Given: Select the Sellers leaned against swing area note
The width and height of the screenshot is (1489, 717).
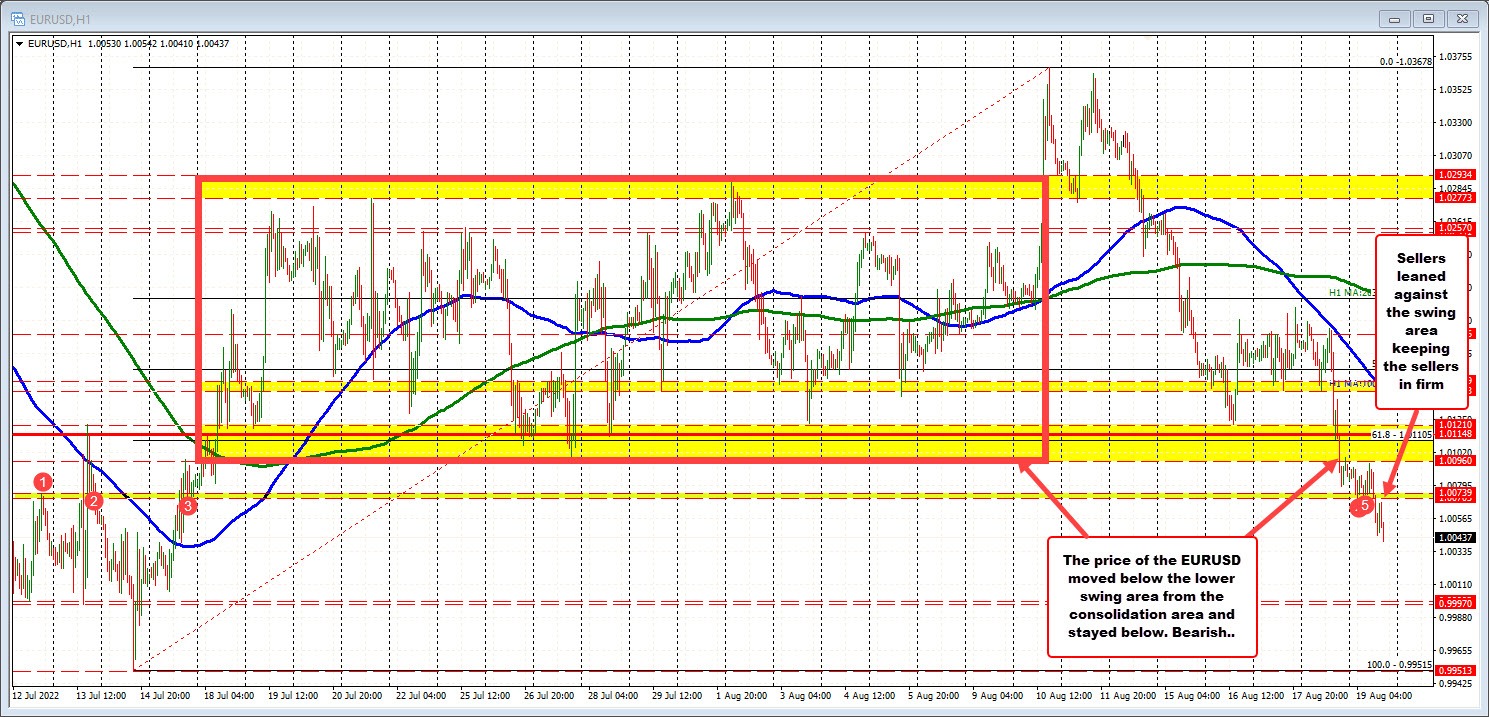Looking at the screenshot, I should tap(1420, 320).
